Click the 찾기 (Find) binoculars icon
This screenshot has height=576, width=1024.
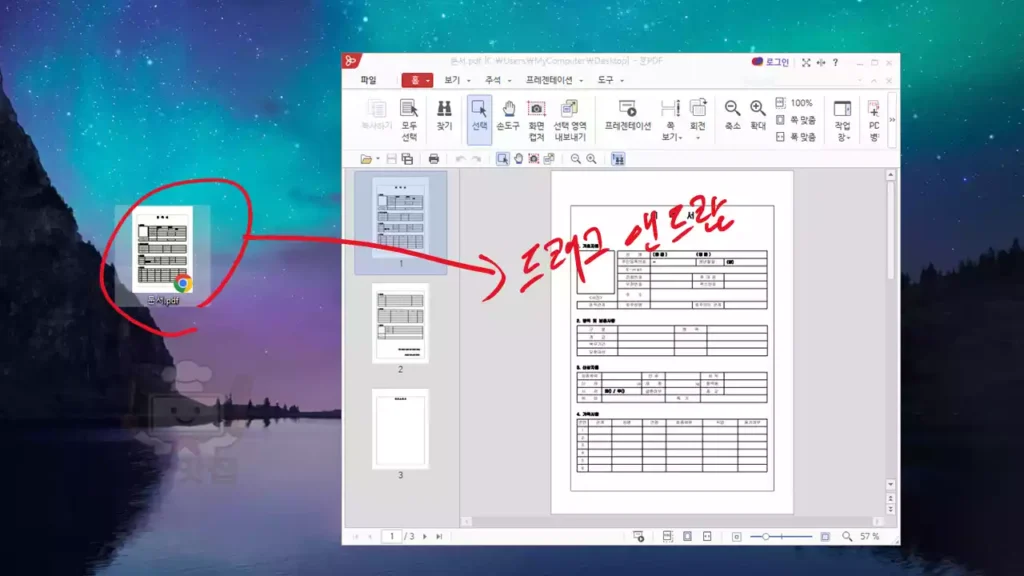pyautogui.click(x=444, y=115)
